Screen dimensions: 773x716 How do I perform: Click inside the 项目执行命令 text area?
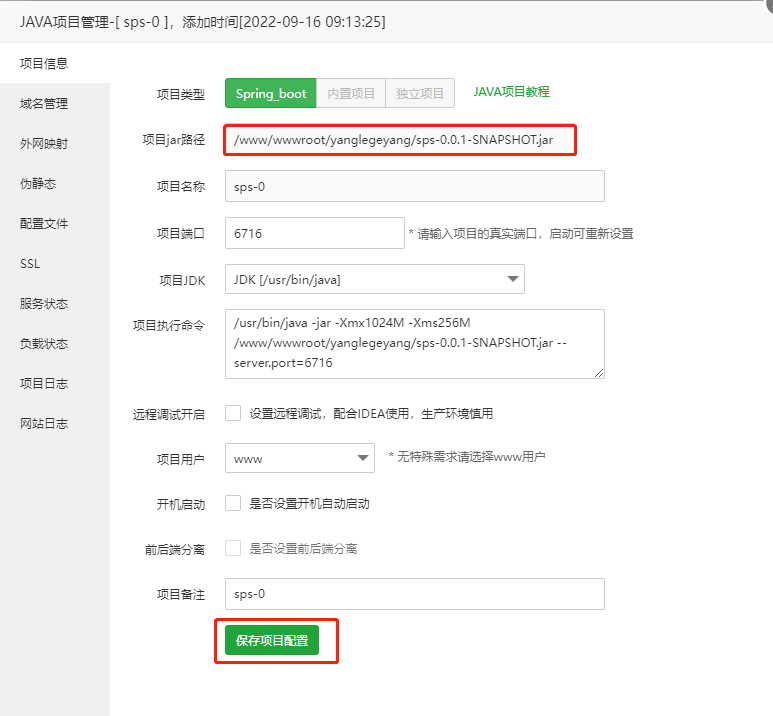[x=414, y=344]
